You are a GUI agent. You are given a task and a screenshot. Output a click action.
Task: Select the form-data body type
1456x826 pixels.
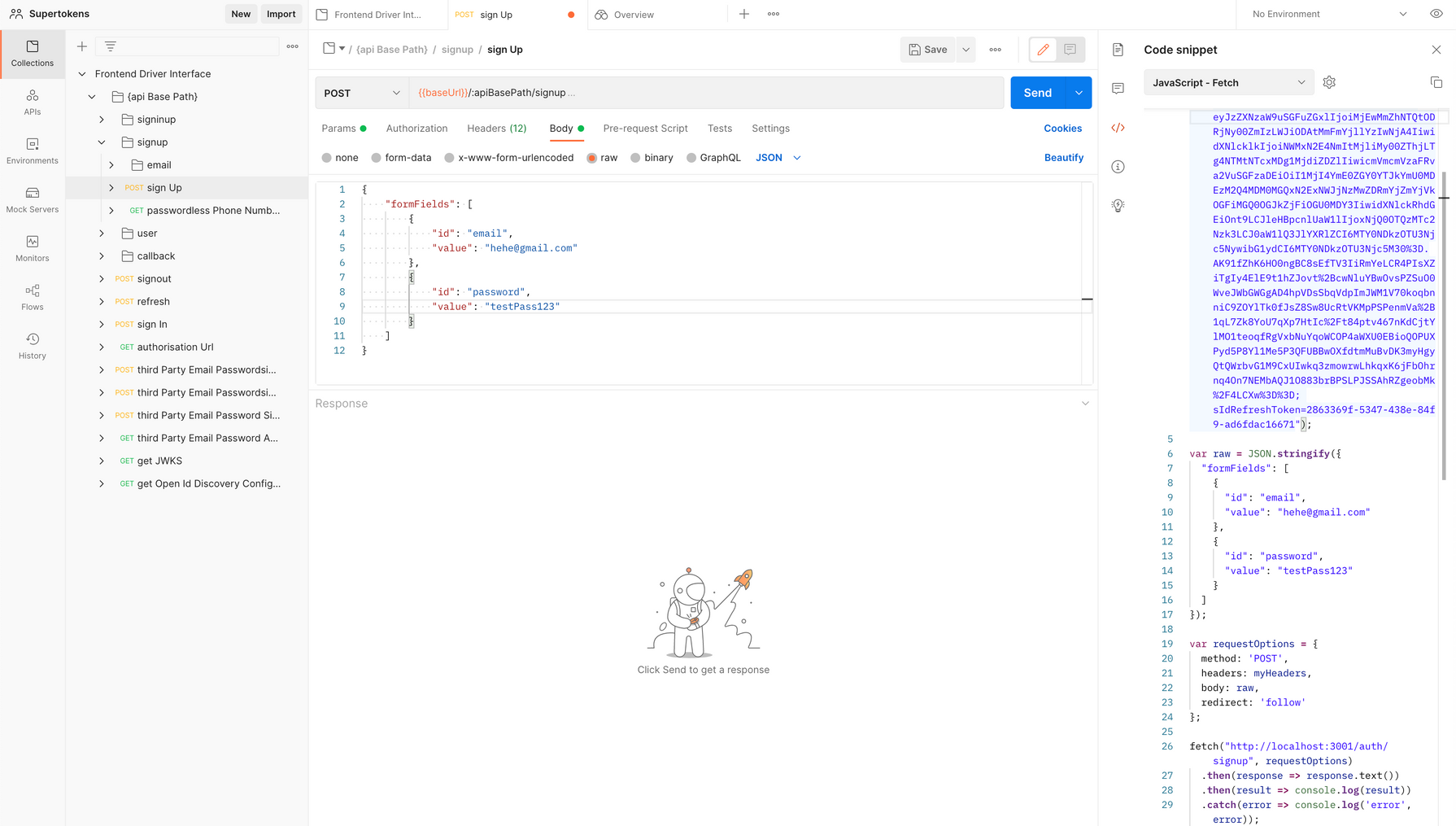point(377,158)
